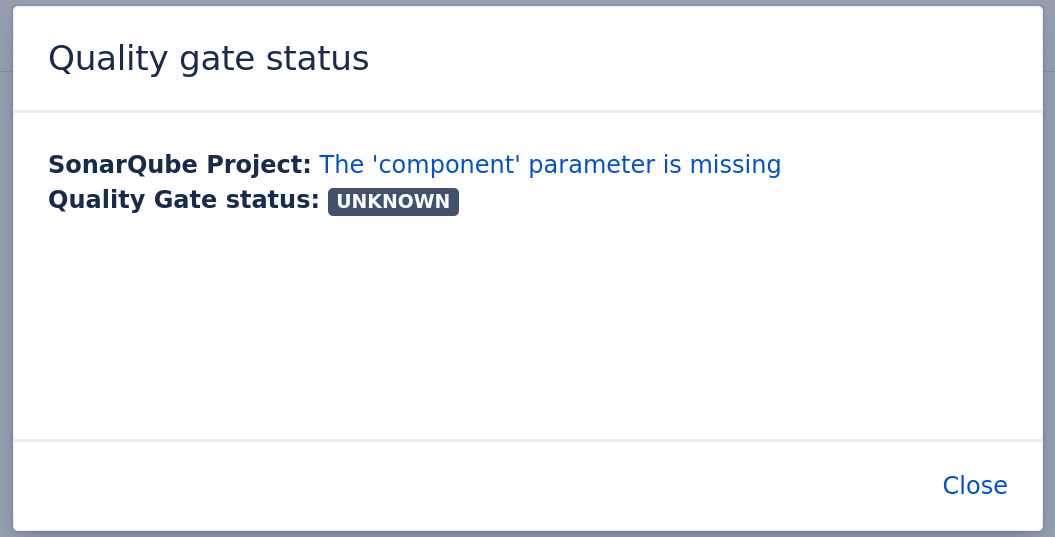Click the dimmed backdrop left of the dialog
1055x537 pixels.
point(5,300)
